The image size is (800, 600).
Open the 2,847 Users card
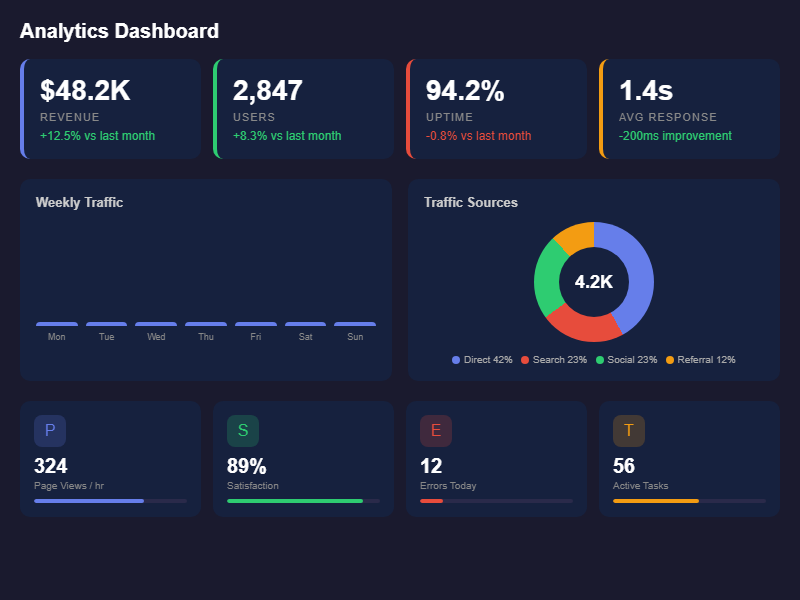(304, 109)
